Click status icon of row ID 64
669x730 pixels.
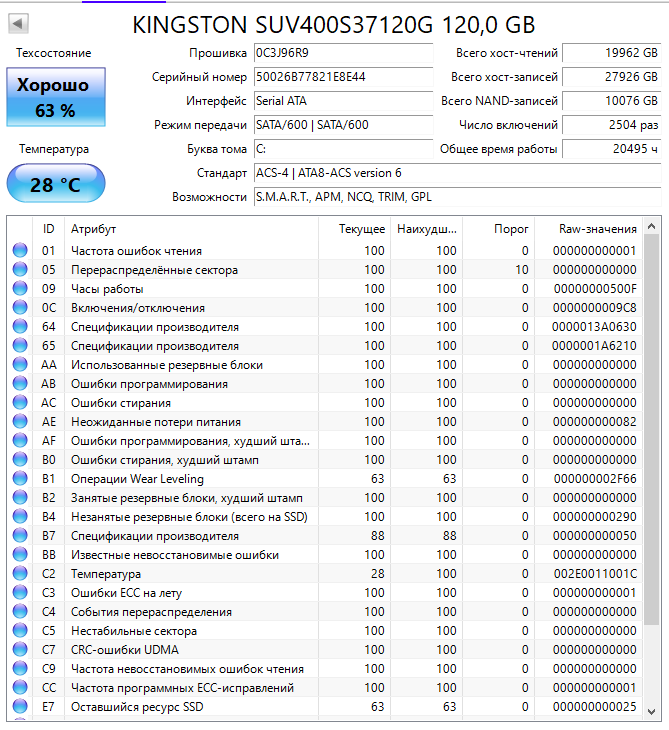click(20, 327)
